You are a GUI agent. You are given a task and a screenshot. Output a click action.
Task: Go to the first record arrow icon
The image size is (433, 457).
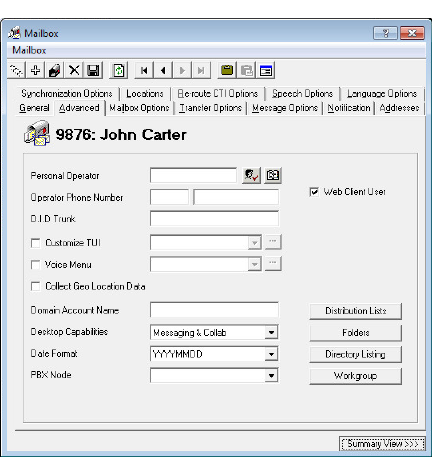144,70
